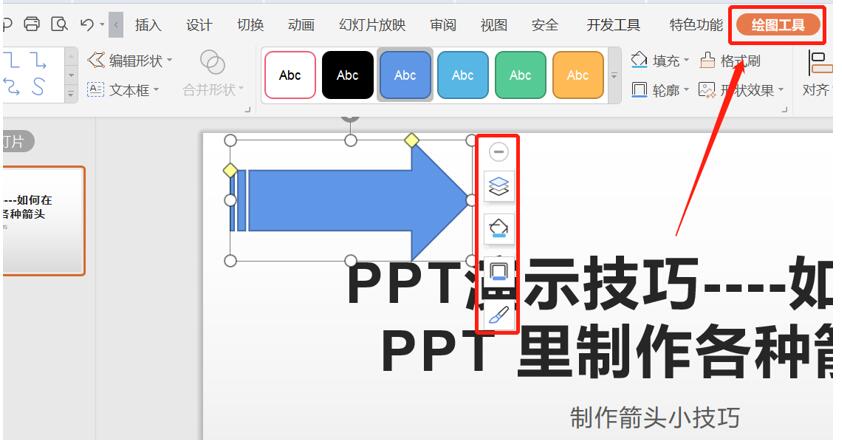The width and height of the screenshot is (842, 440).
Task: Expand the 填充 fill dropdown
Action: click(662, 61)
